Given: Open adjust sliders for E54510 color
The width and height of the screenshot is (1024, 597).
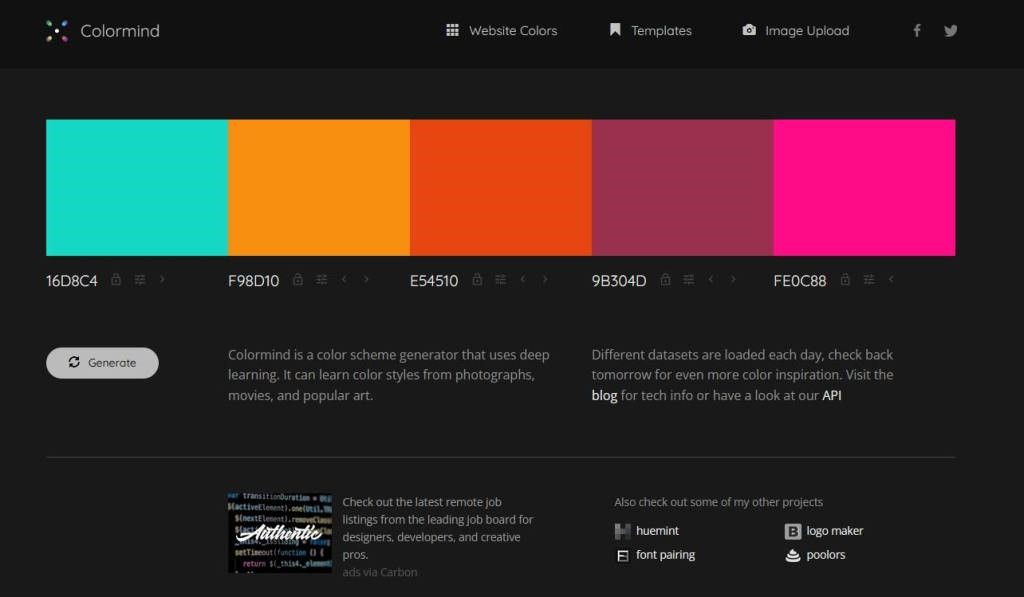Looking at the screenshot, I should [x=500, y=280].
